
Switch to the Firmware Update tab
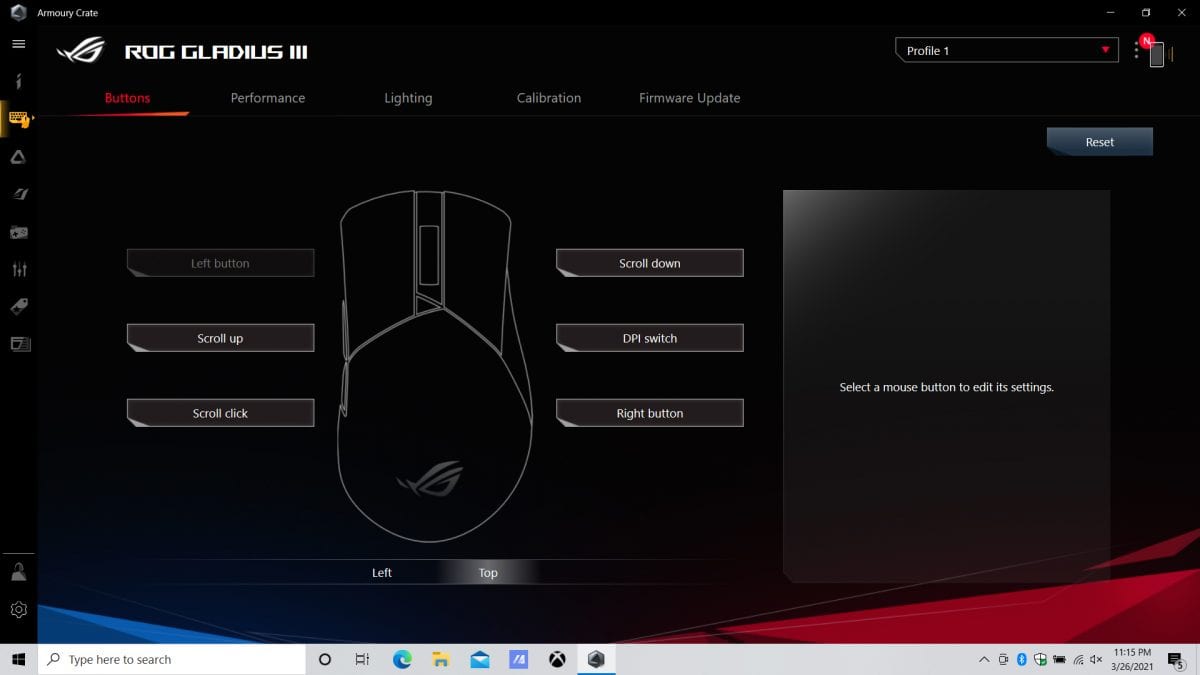pyautogui.click(x=690, y=98)
